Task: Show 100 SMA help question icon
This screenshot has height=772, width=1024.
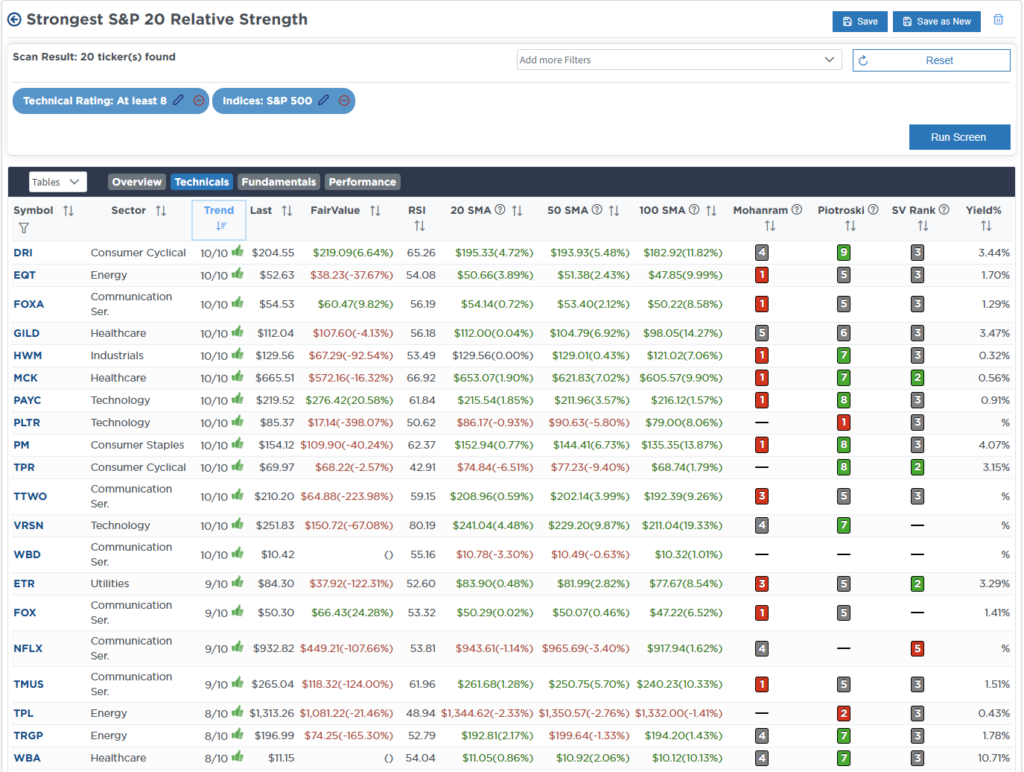Action: [x=694, y=210]
